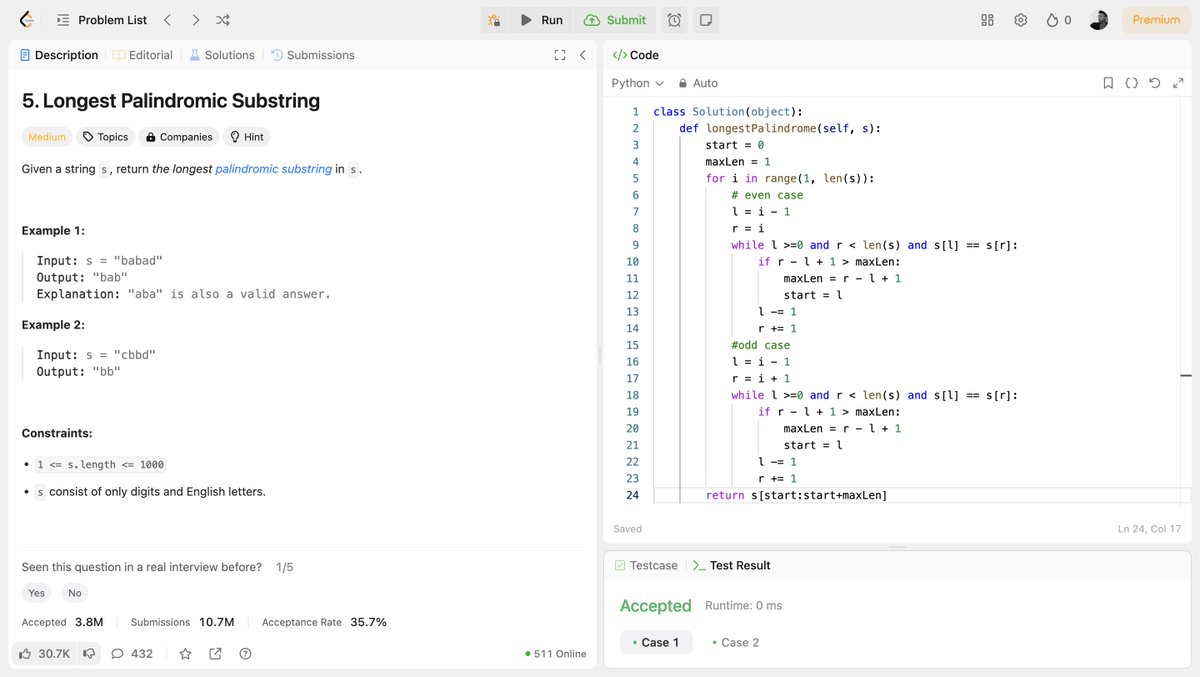Bookmark the code icon
Viewport: 1200px width, 677px height.
pyautogui.click(x=1108, y=83)
